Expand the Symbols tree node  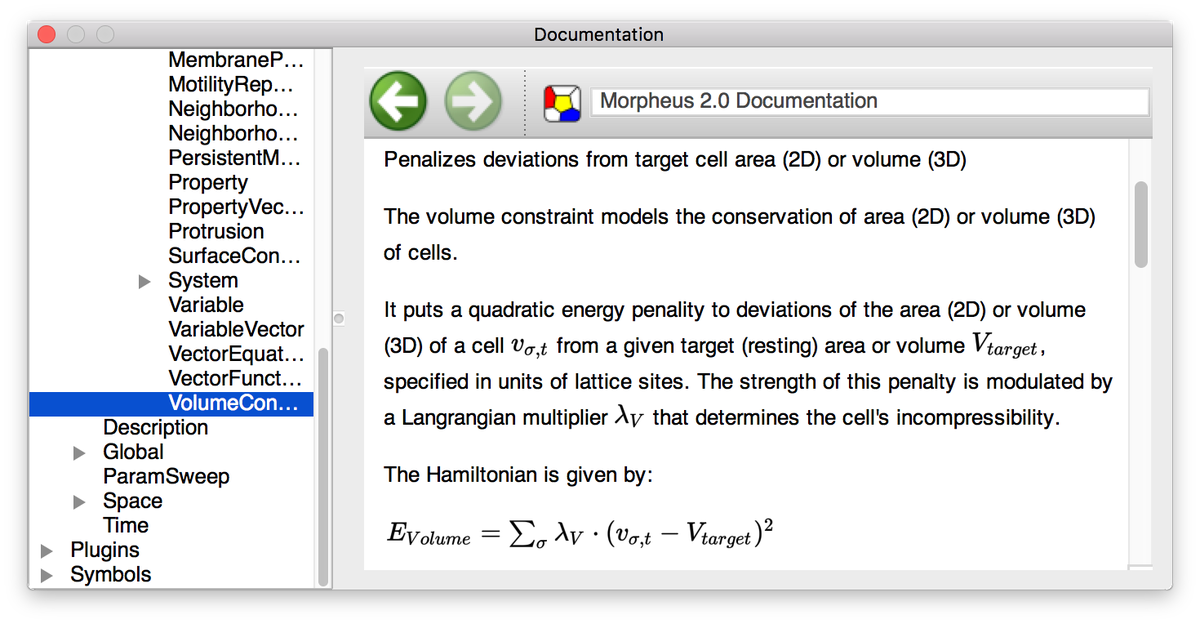click(47, 576)
